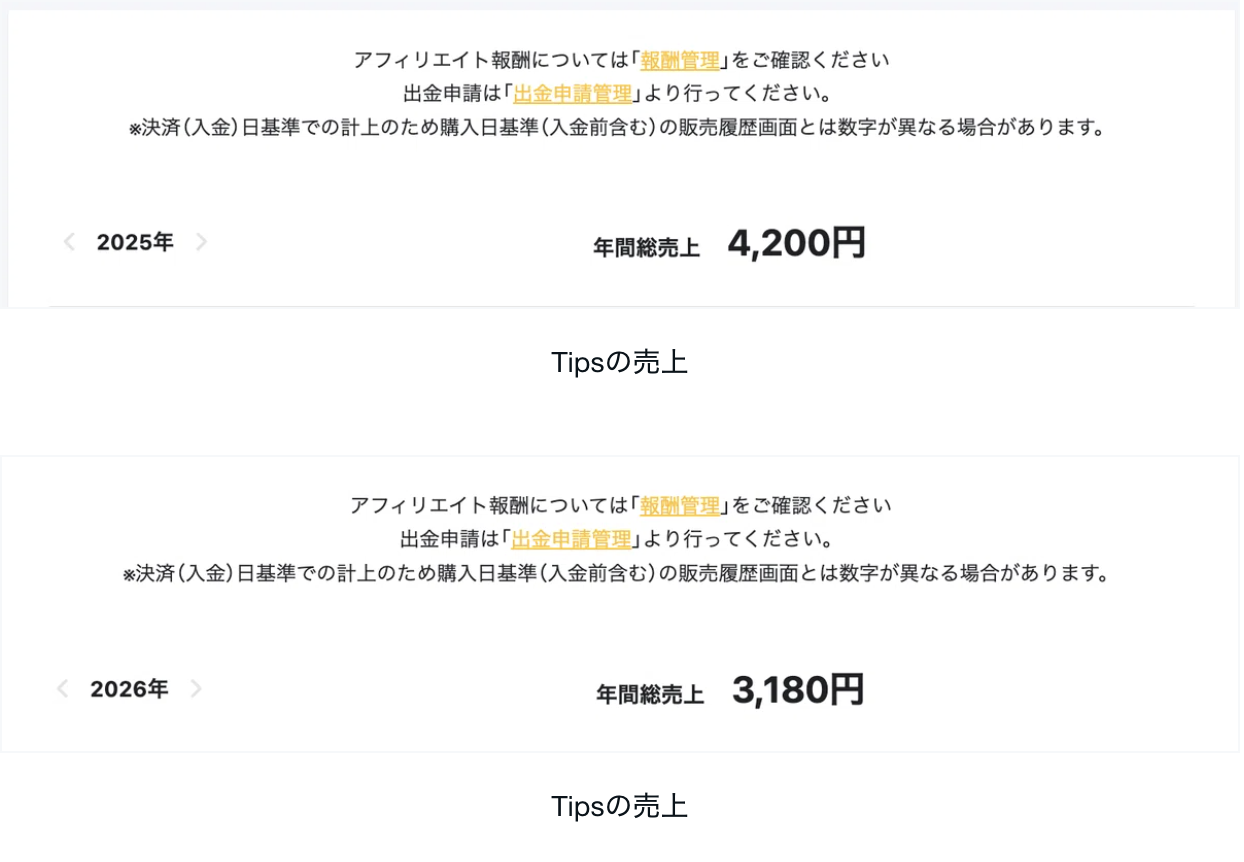The height and width of the screenshot is (862, 1244).
Task: Click the 3,180円 annual sales amount
Action: 797,690
